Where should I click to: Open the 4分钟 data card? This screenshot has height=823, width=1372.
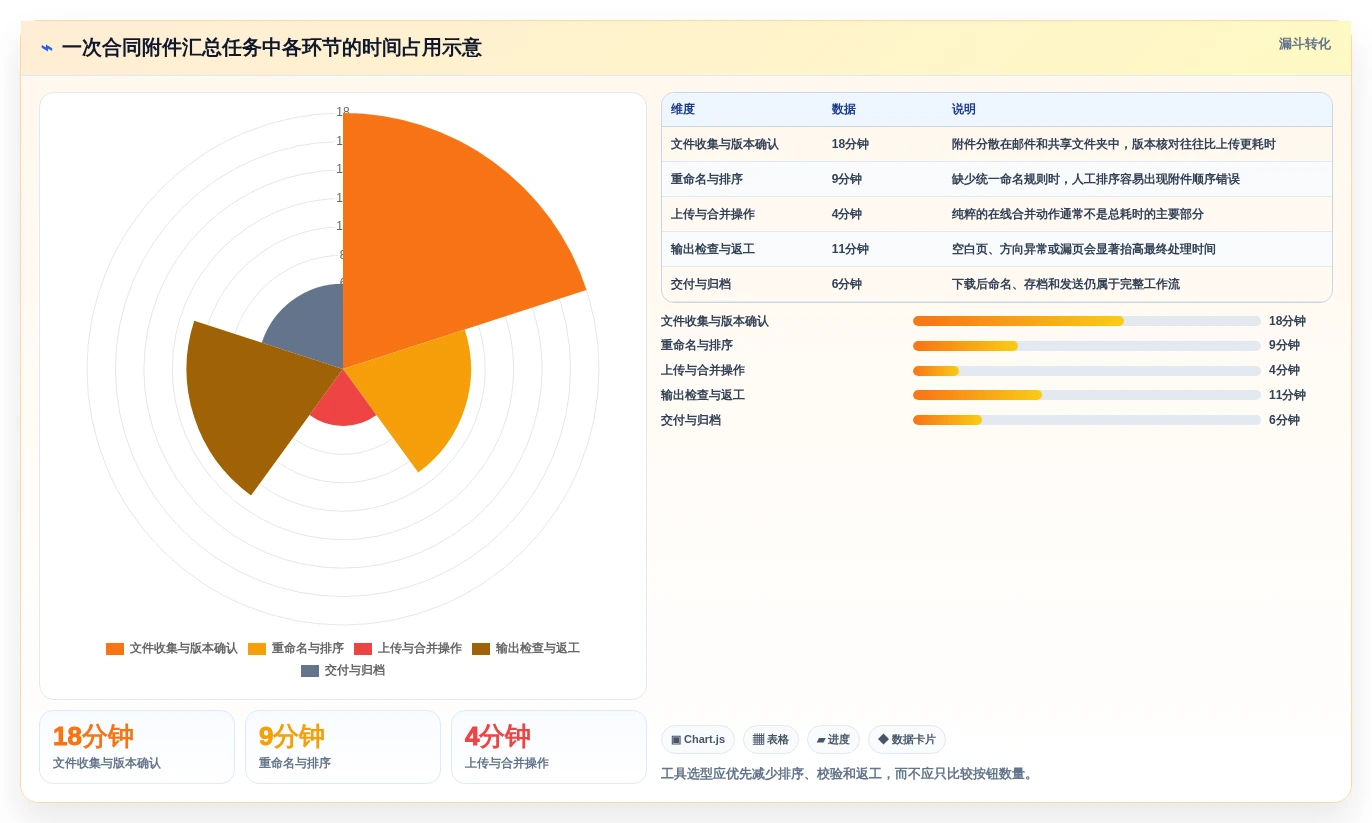click(549, 747)
